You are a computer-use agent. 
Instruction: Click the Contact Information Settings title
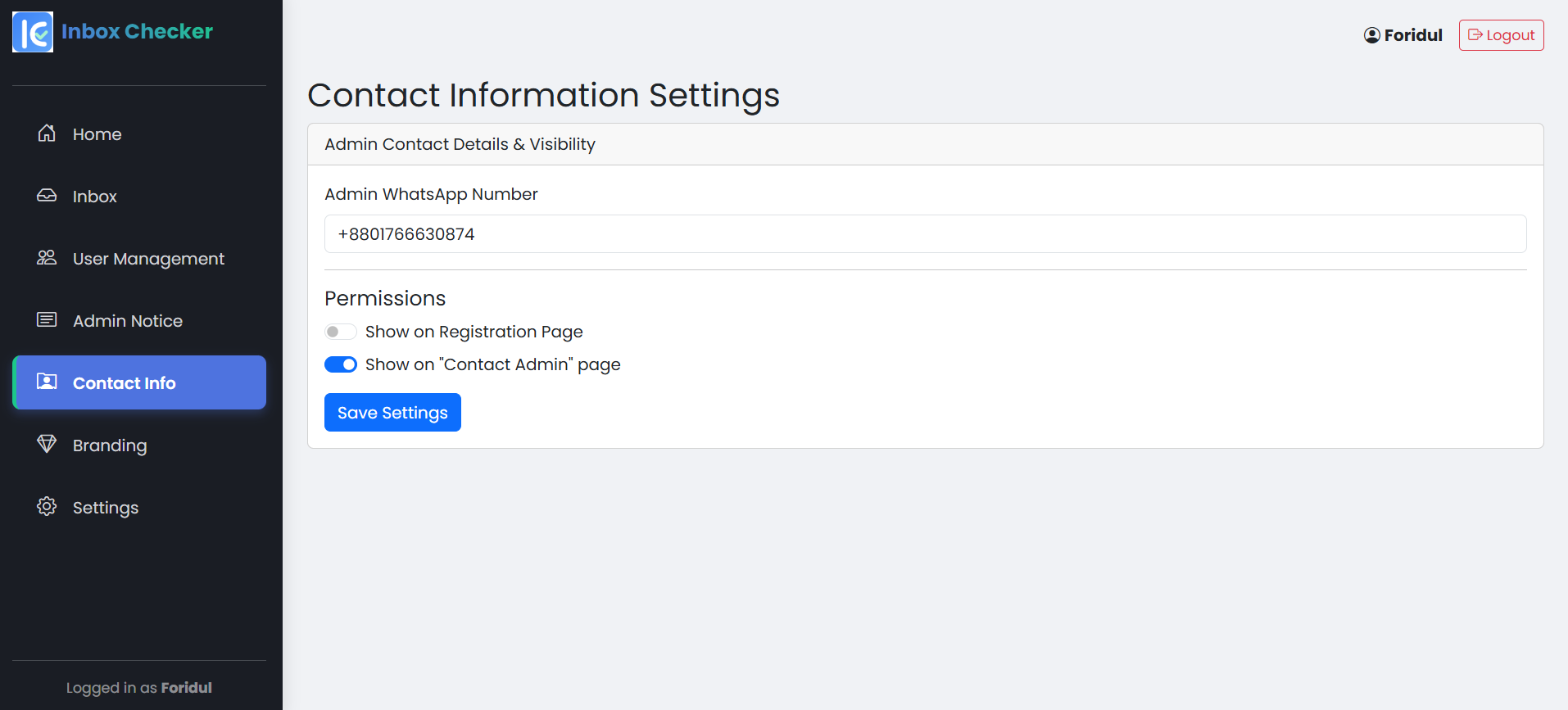(x=543, y=95)
